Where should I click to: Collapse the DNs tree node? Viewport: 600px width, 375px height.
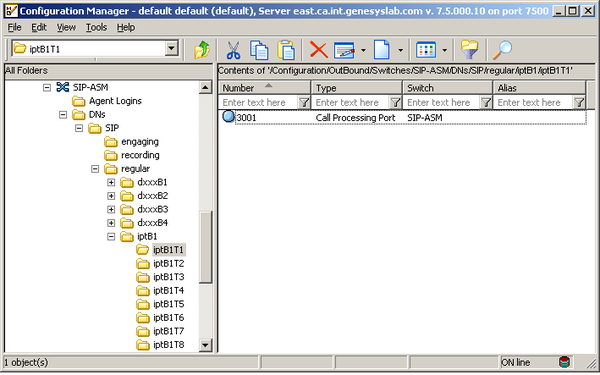63,114
